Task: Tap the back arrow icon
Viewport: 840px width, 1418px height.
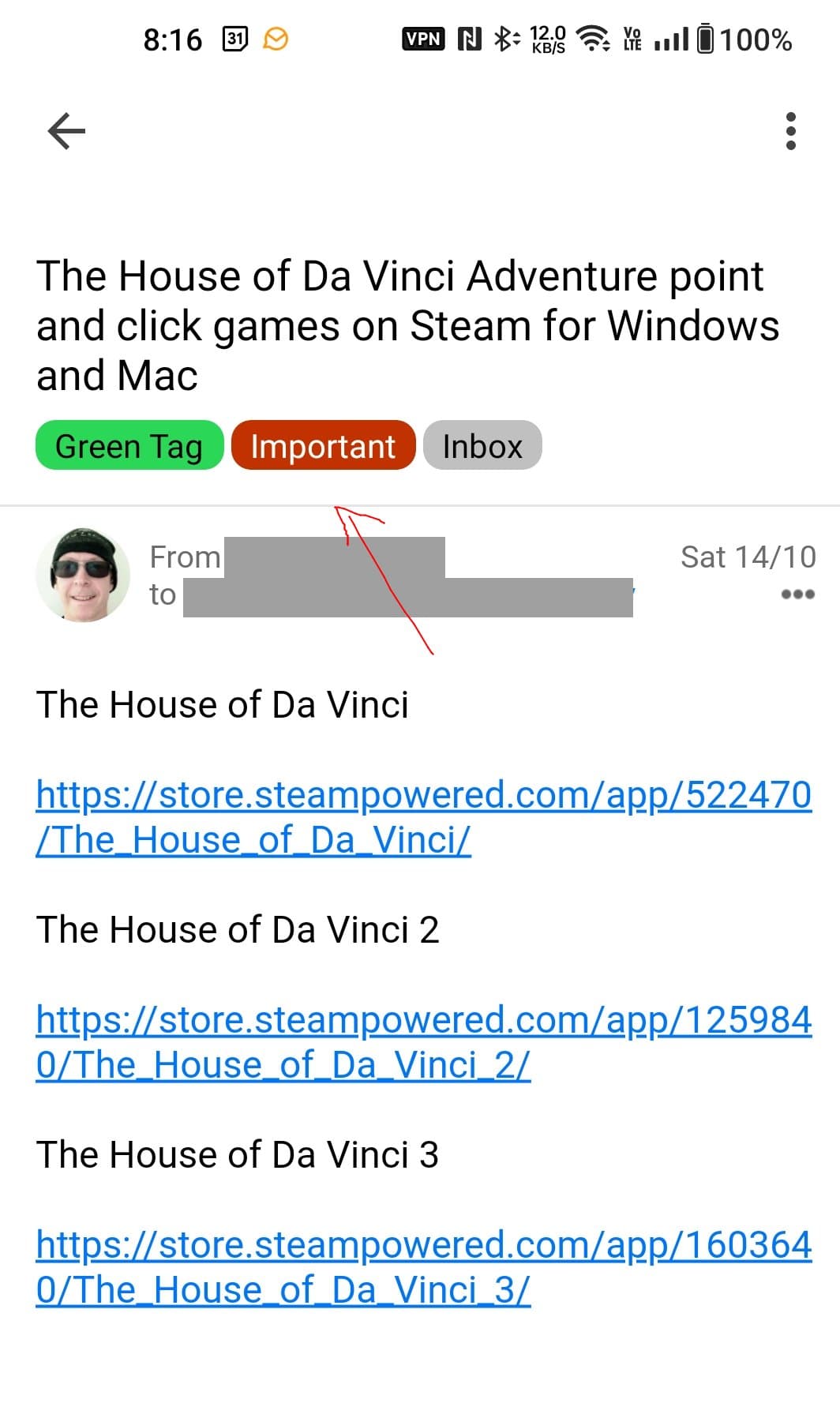Action: pyautogui.click(x=66, y=130)
